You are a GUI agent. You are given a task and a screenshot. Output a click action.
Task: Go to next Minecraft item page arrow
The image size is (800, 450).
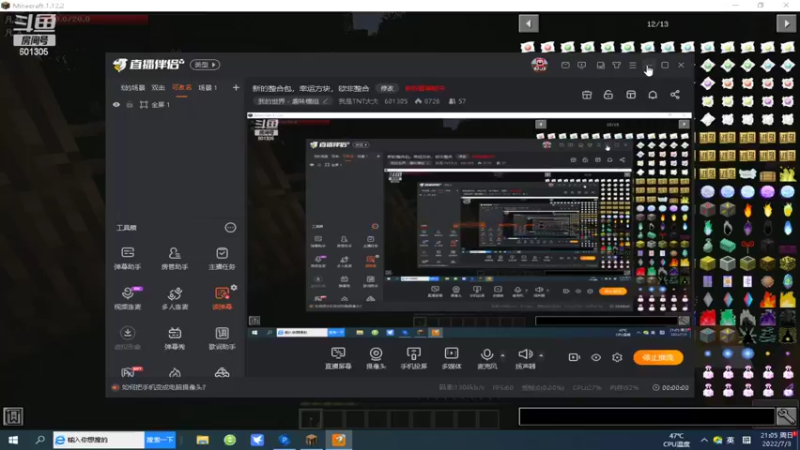pyautogui.click(x=786, y=23)
